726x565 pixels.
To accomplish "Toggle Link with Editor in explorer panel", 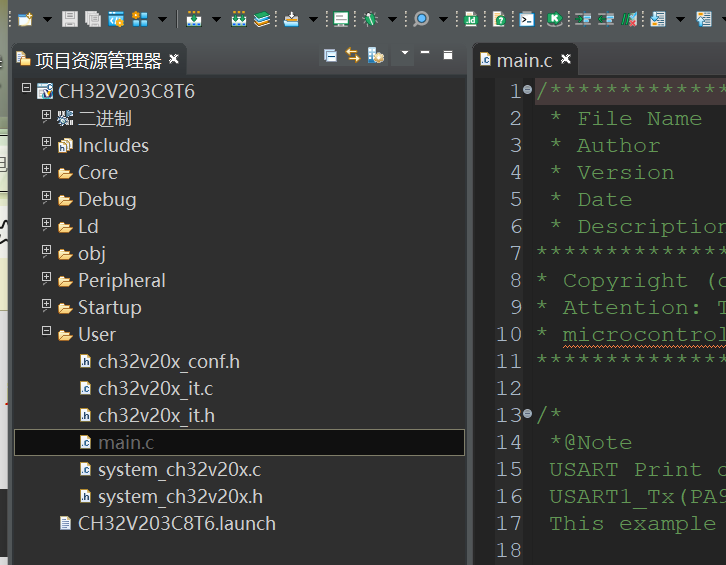I will 353,55.
